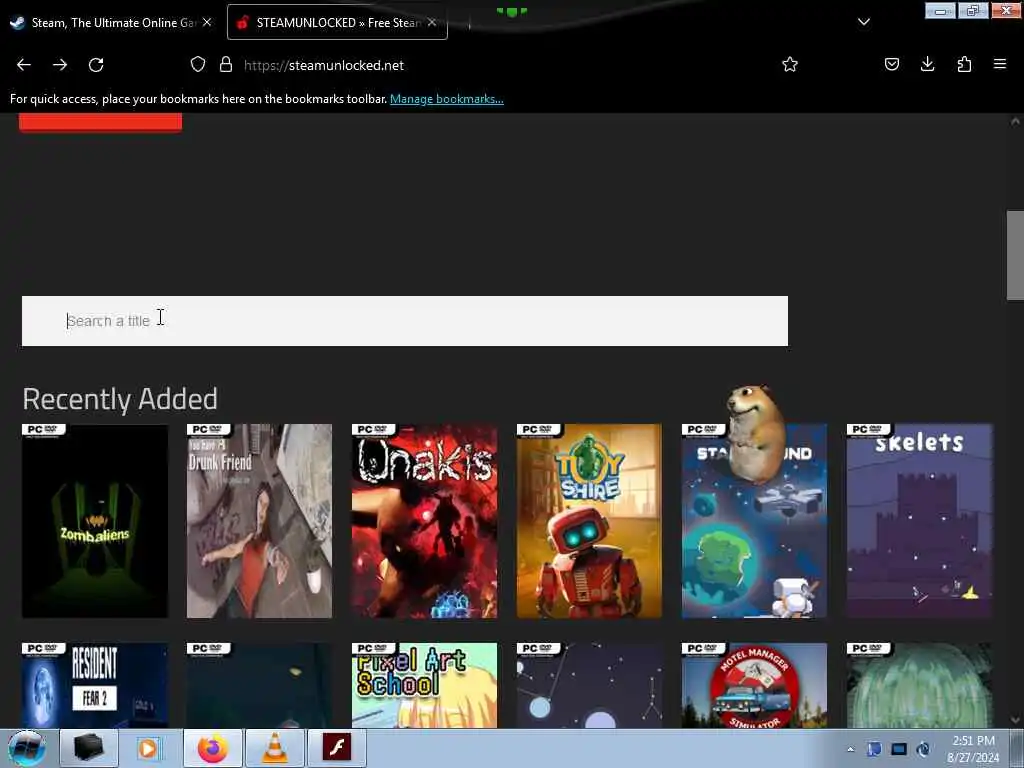Open the Unakis game cover
1024x768 pixels.
424,520
